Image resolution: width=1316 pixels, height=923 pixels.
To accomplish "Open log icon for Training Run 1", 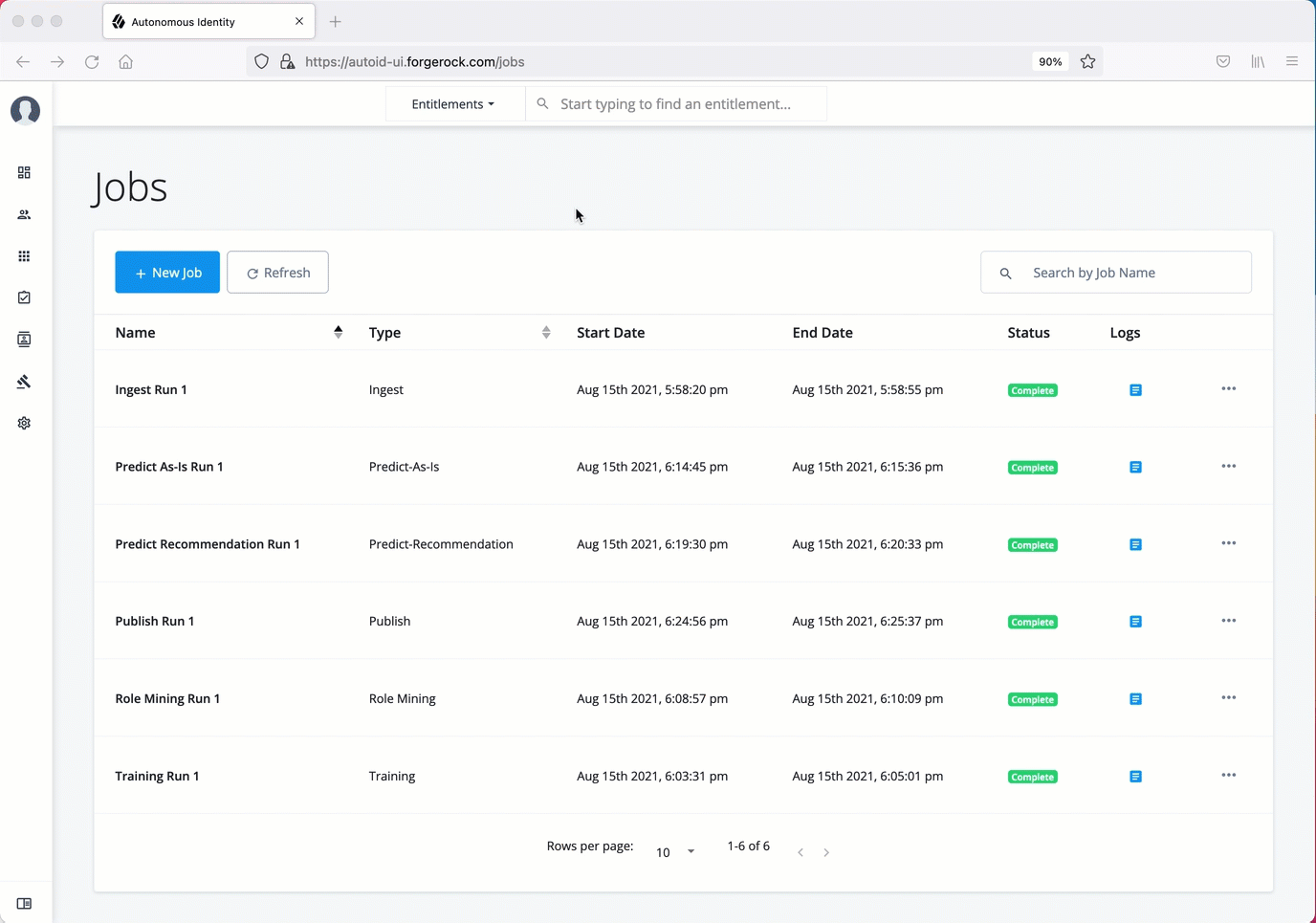I will point(1135,777).
